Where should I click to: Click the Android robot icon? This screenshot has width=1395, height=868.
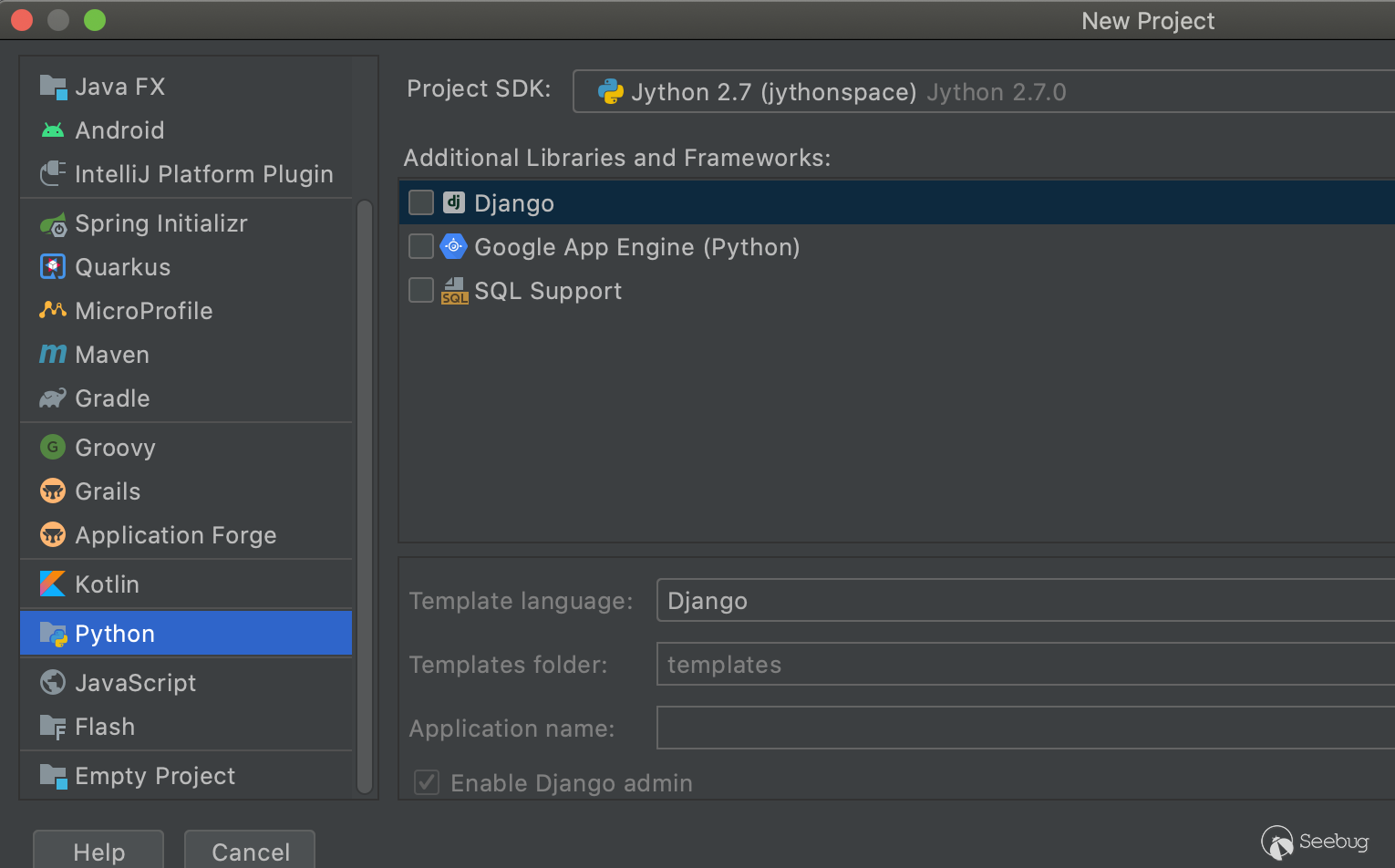[53, 130]
